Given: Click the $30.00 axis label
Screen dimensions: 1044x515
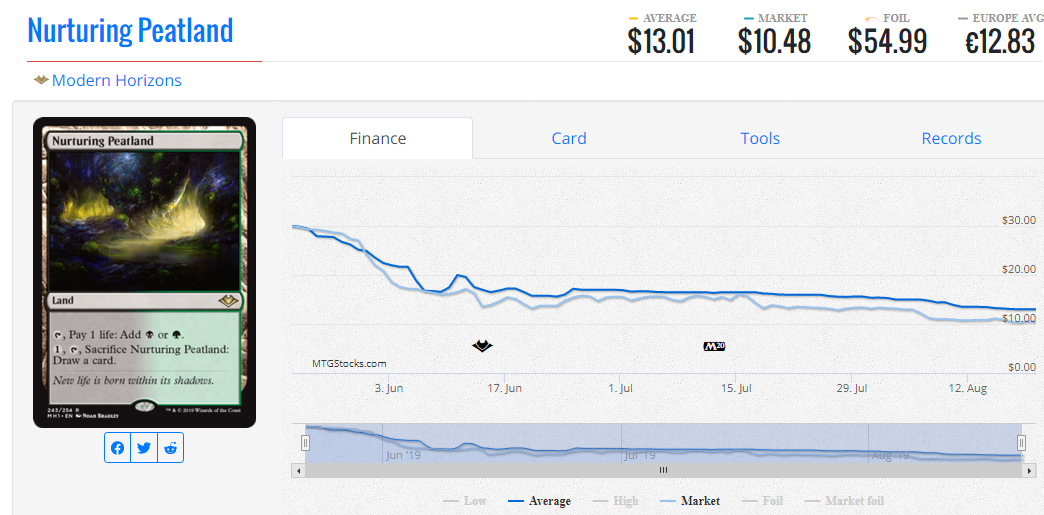Looking at the screenshot, I should coord(1019,220).
